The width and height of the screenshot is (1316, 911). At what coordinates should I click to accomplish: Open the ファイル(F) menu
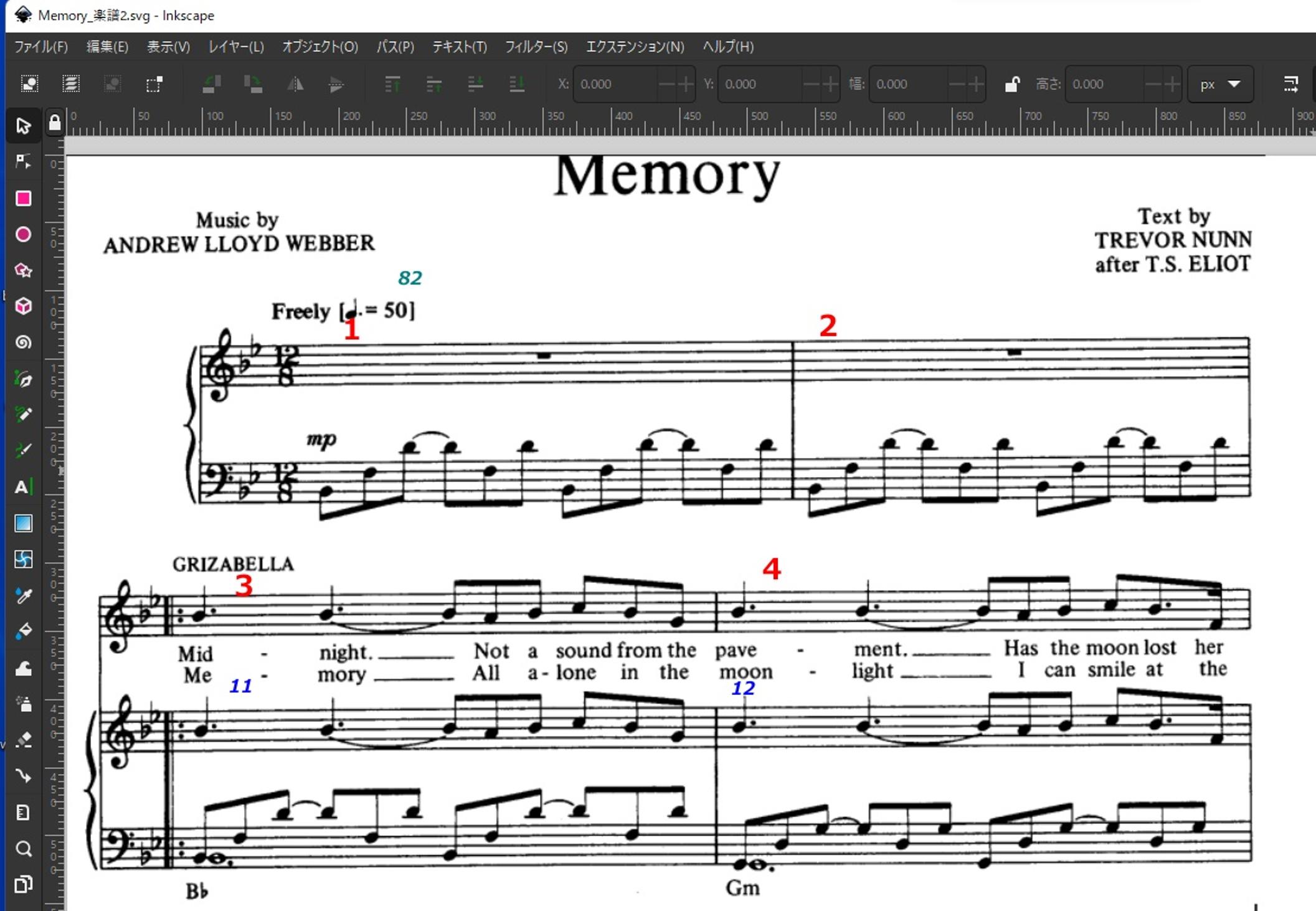41,47
